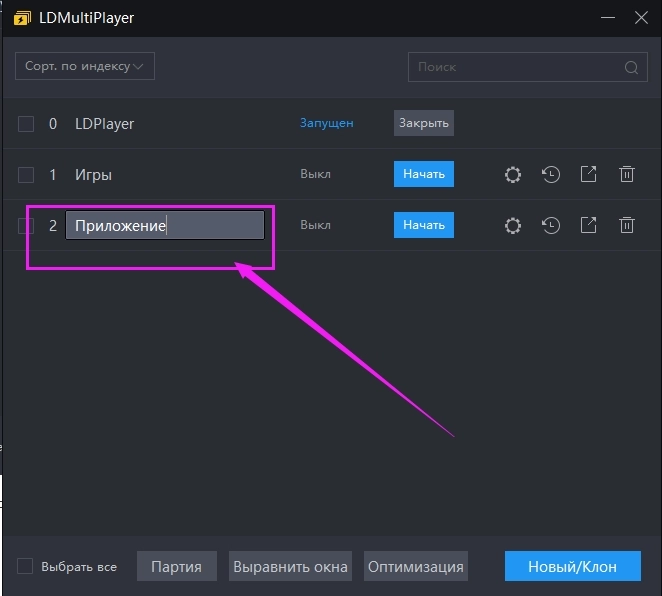
Task: Open backup/restore icon for the Игры instance
Action: click(x=551, y=175)
